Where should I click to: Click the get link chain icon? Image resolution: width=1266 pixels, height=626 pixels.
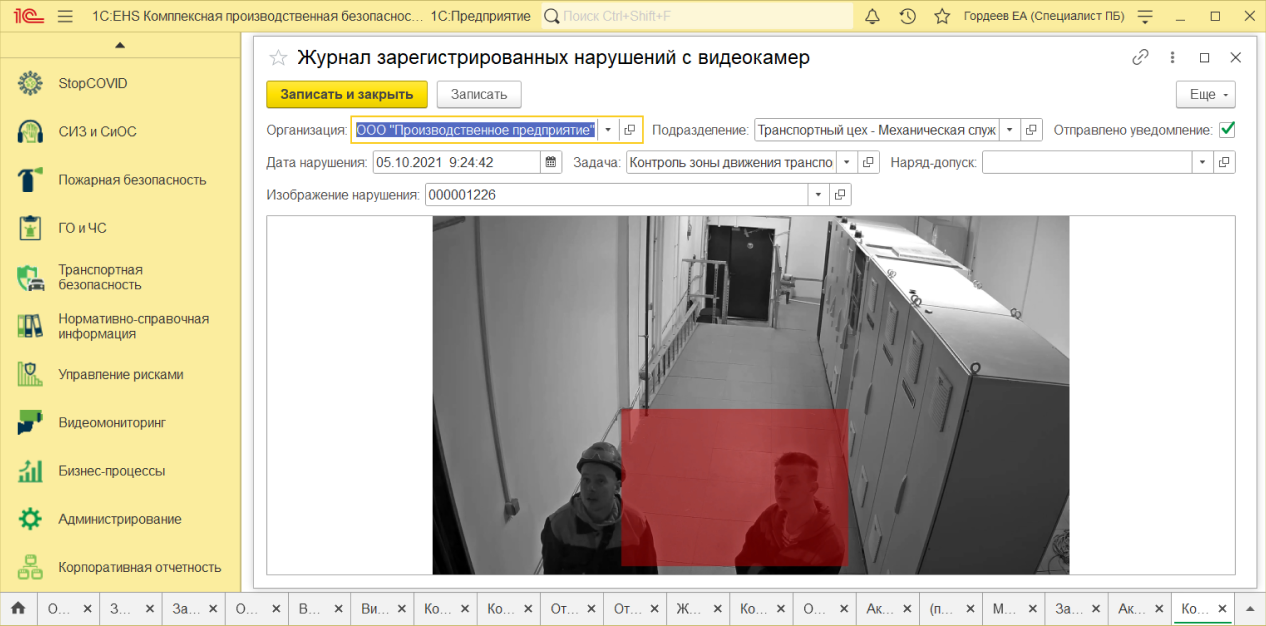(1140, 58)
